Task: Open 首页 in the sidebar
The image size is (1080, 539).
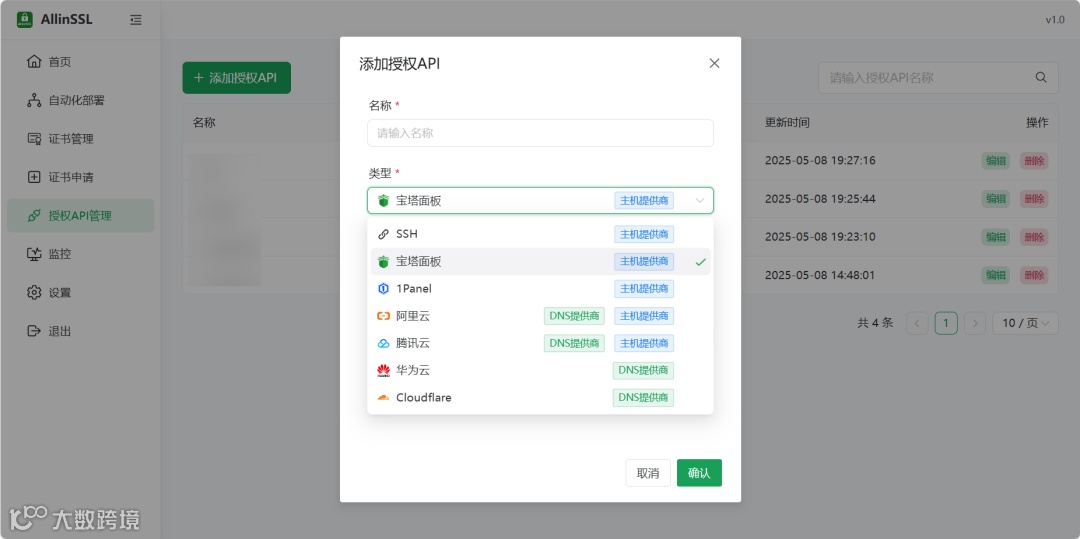Action: [x=81, y=62]
